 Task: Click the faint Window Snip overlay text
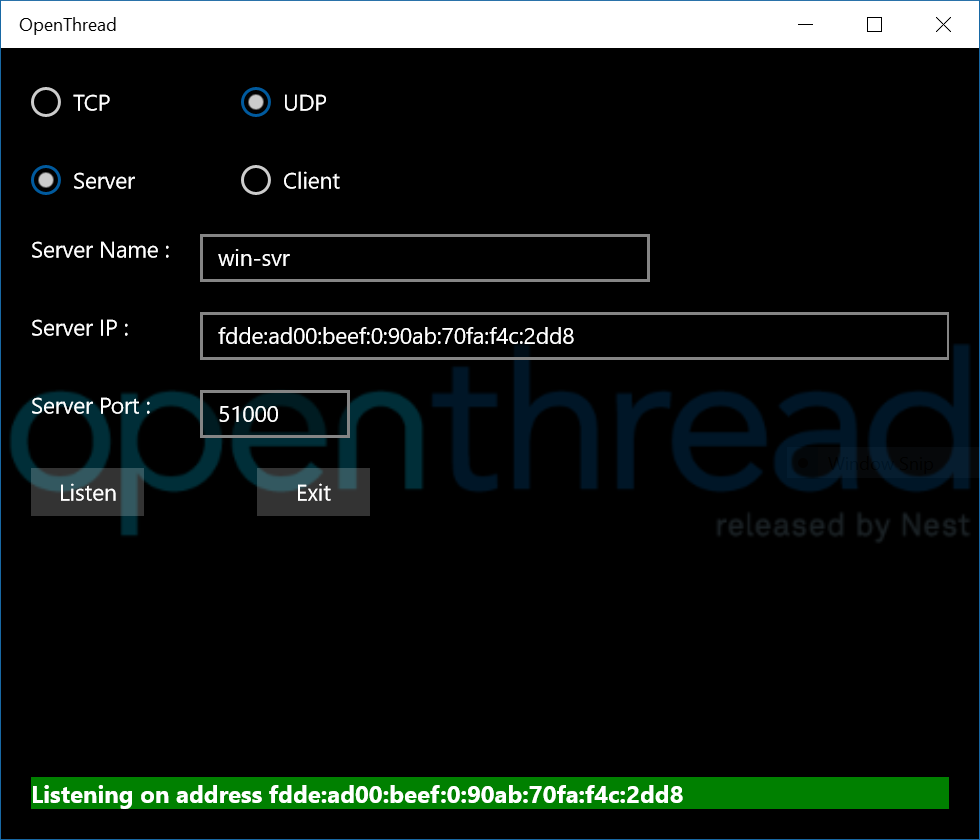tap(880, 464)
